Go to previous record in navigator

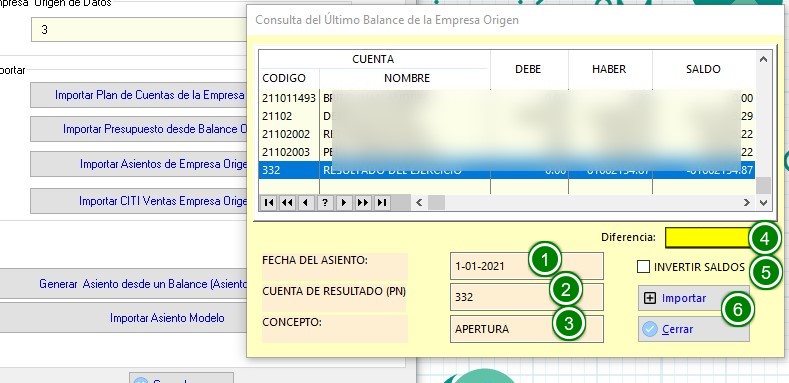pos(305,202)
